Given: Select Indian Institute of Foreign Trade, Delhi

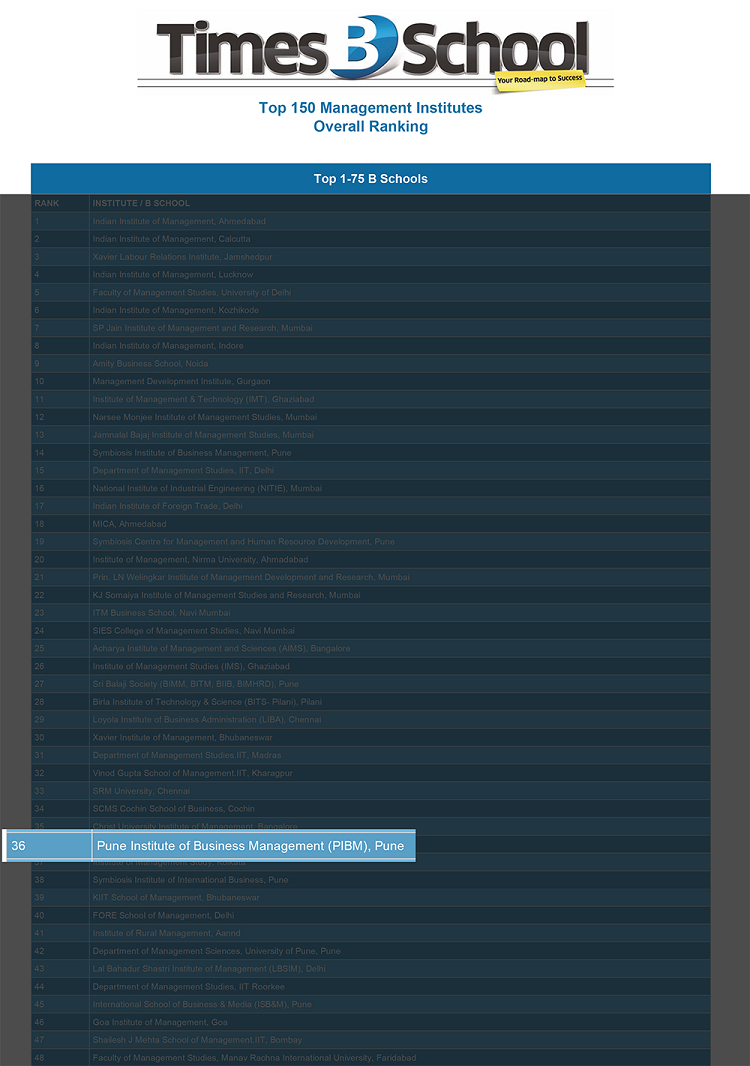Looking at the screenshot, I should (x=167, y=506).
